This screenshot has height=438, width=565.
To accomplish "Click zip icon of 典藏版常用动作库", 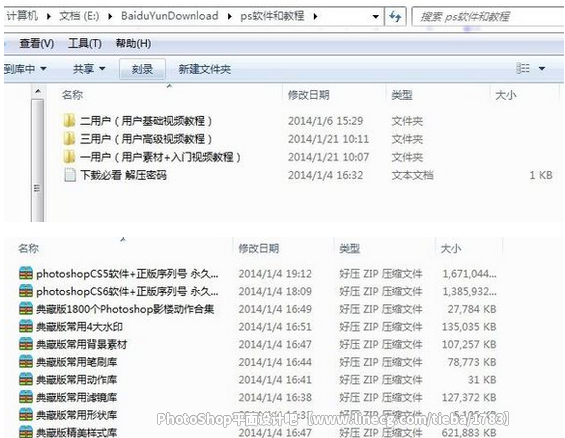I will [26, 379].
